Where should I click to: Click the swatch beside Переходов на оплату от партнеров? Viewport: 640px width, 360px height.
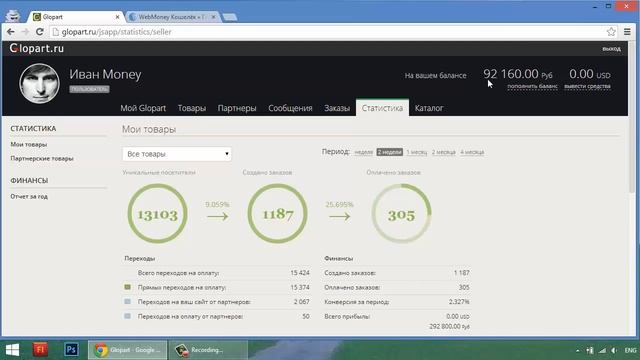[127, 316]
